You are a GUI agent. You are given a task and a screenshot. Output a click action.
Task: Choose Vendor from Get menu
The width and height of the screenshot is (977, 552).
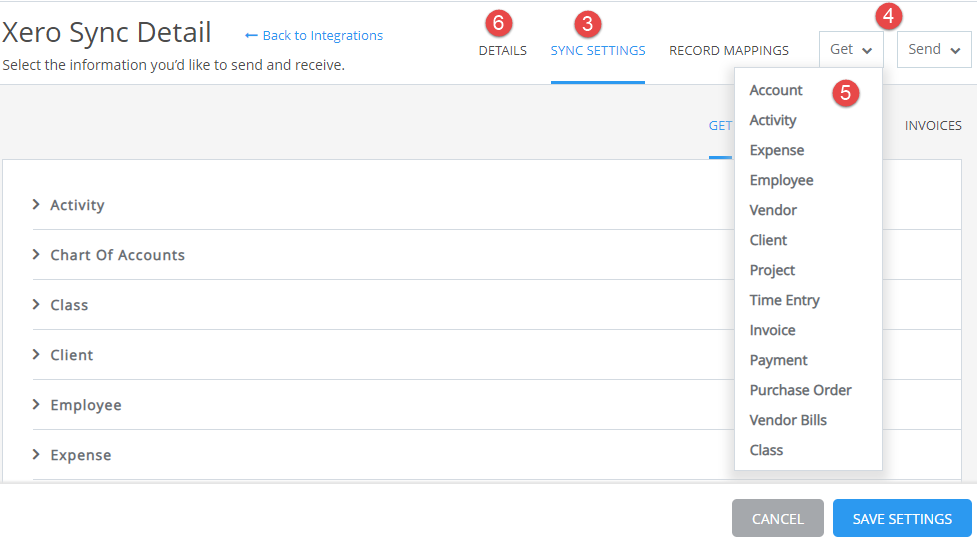(773, 210)
